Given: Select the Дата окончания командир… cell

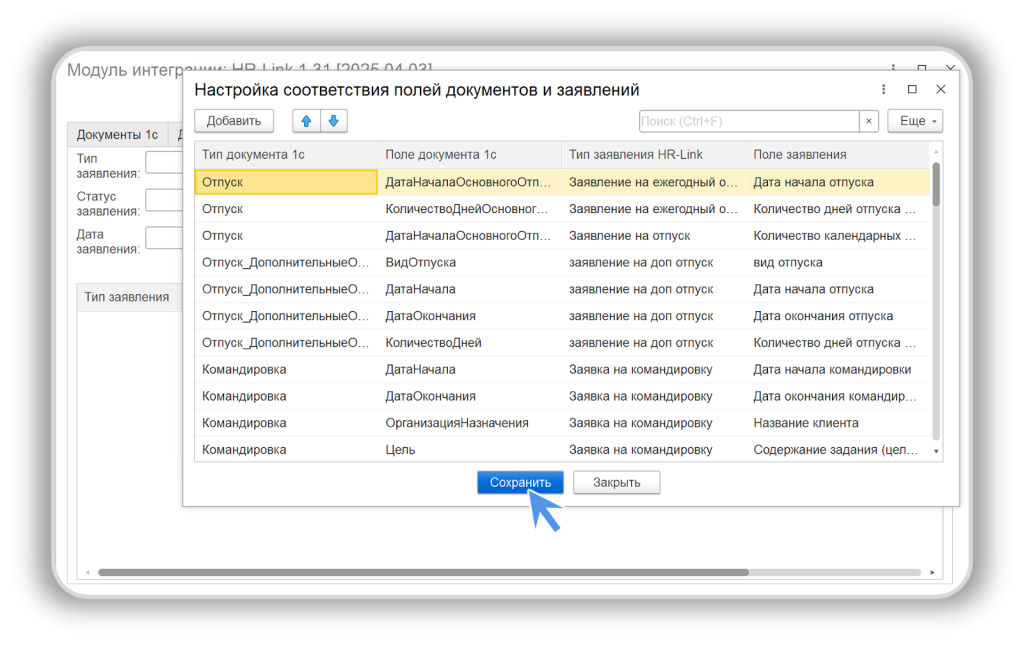Looking at the screenshot, I should coord(838,396).
